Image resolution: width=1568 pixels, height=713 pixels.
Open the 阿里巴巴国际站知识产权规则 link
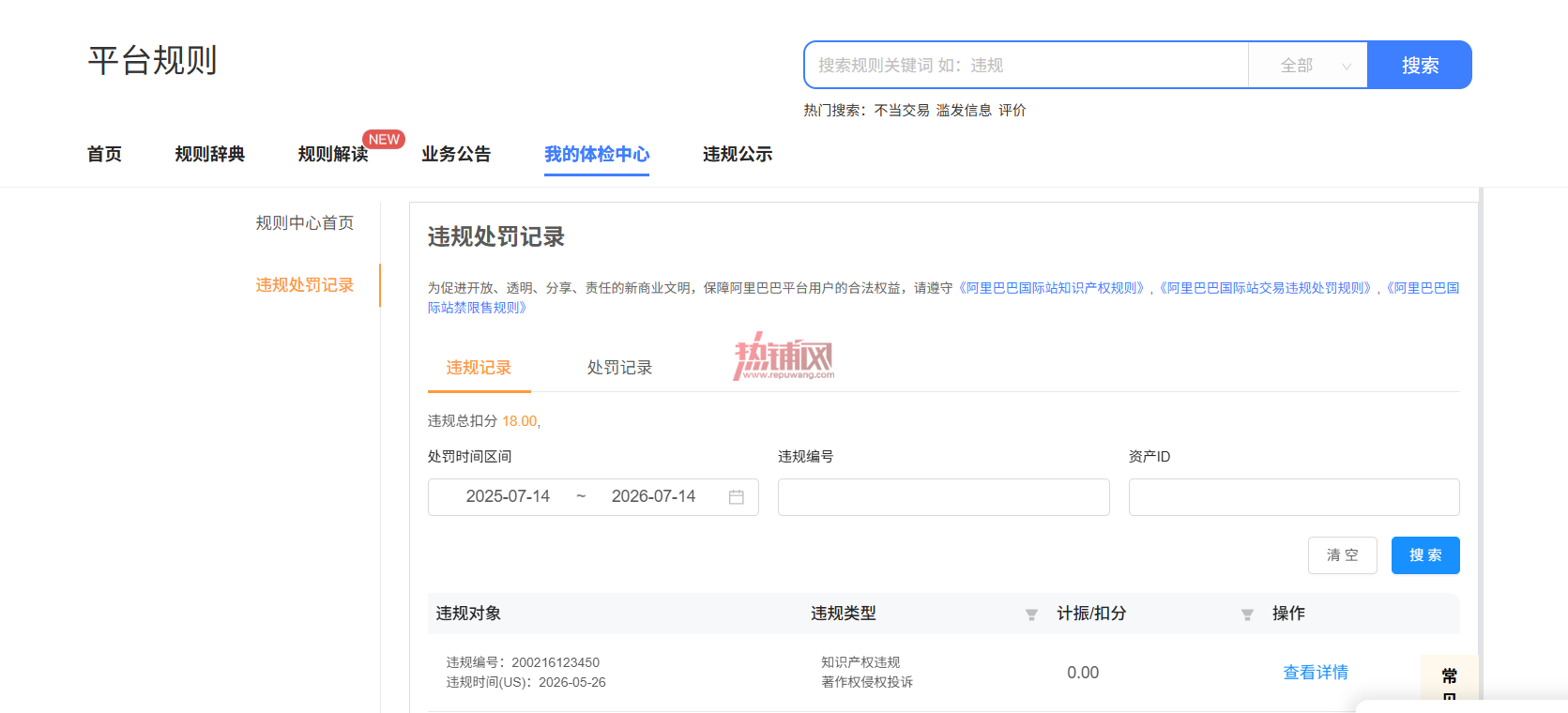(1052, 288)
